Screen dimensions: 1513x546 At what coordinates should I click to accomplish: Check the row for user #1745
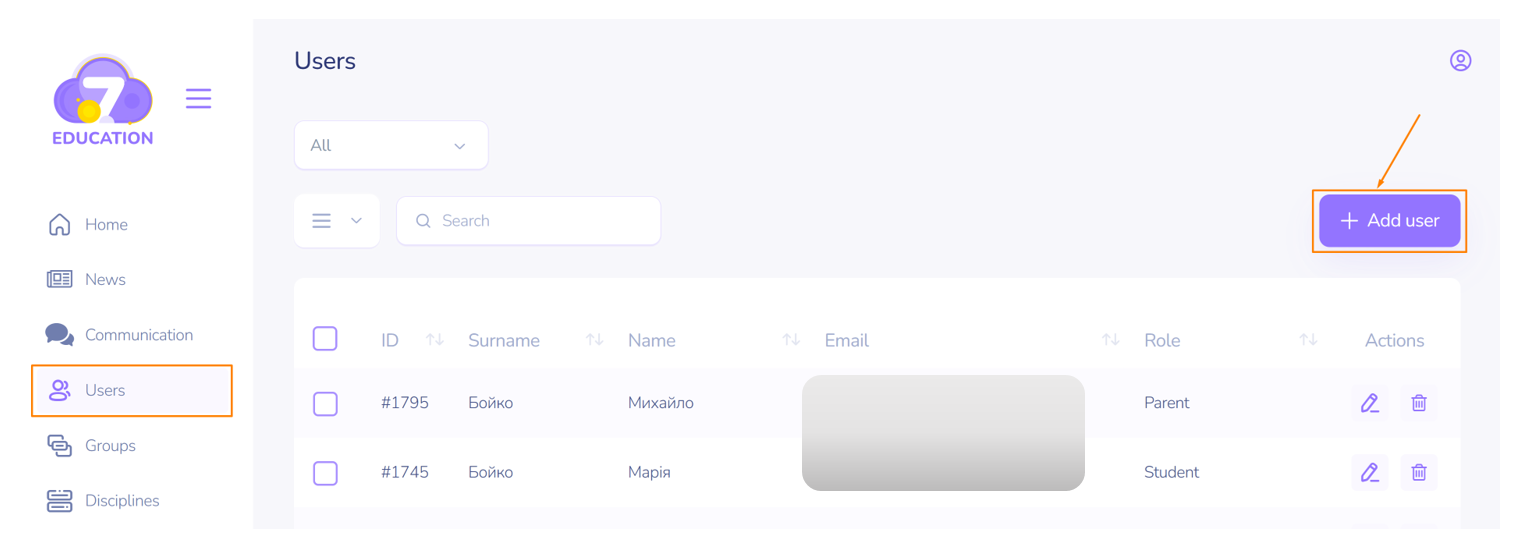pyautogui.click(x=325, y=473)
